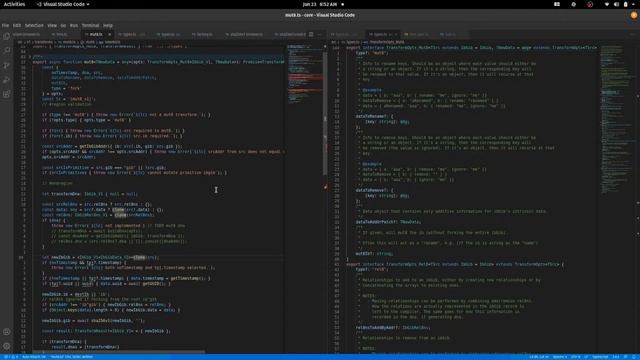Open the Visual Studio Code app menu in top bar
Viewport: 640px width, 360px height.
click(x=63, y=4)
